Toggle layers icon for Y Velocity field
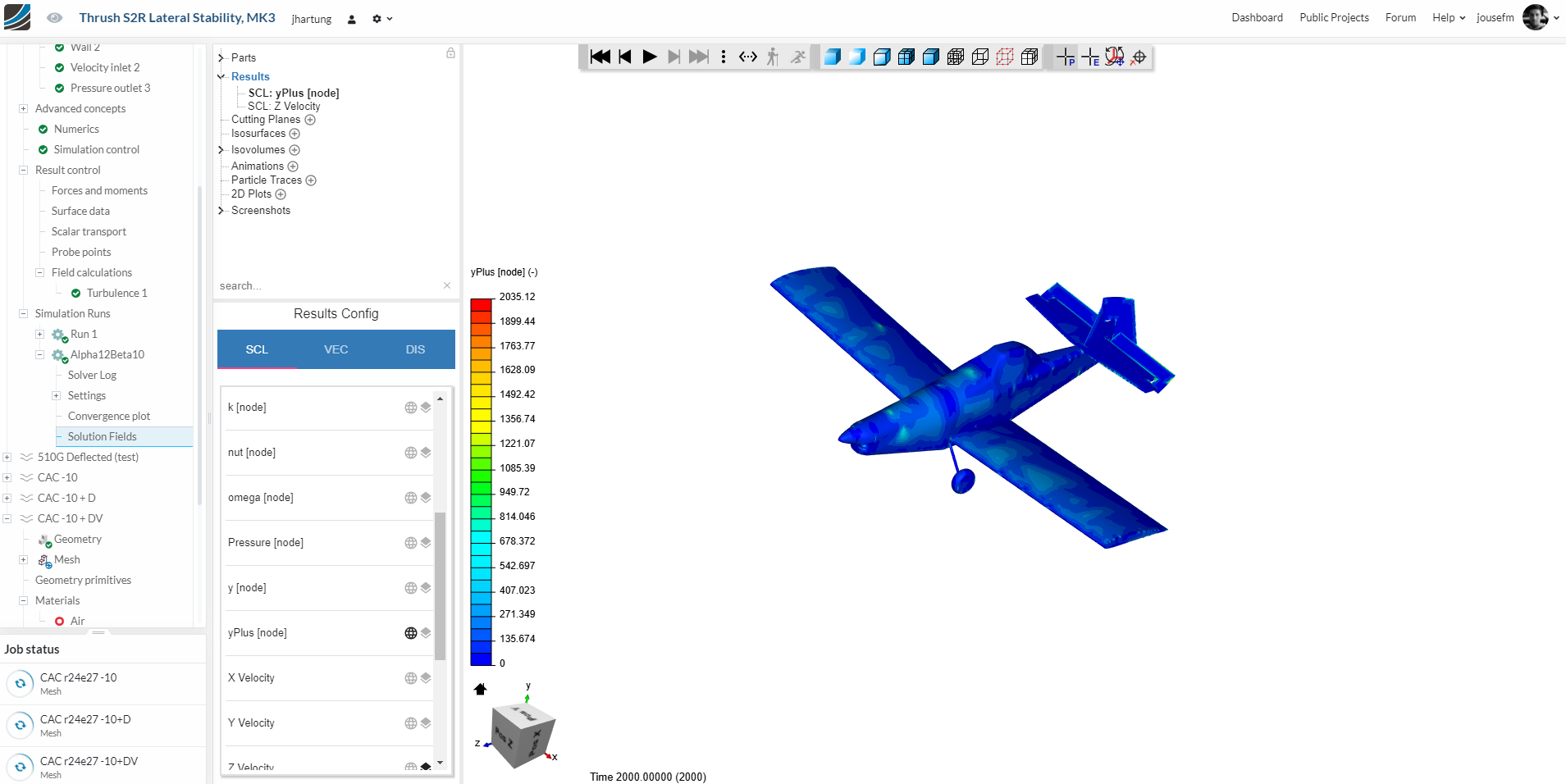1566x784 pixels. point(426,723)
